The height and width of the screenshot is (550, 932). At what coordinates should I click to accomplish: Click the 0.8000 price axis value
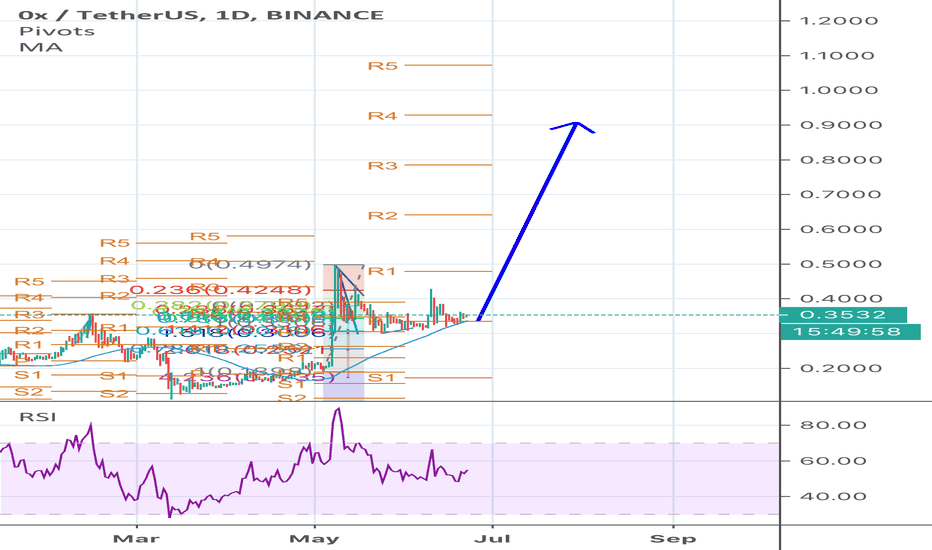(840, 159)
